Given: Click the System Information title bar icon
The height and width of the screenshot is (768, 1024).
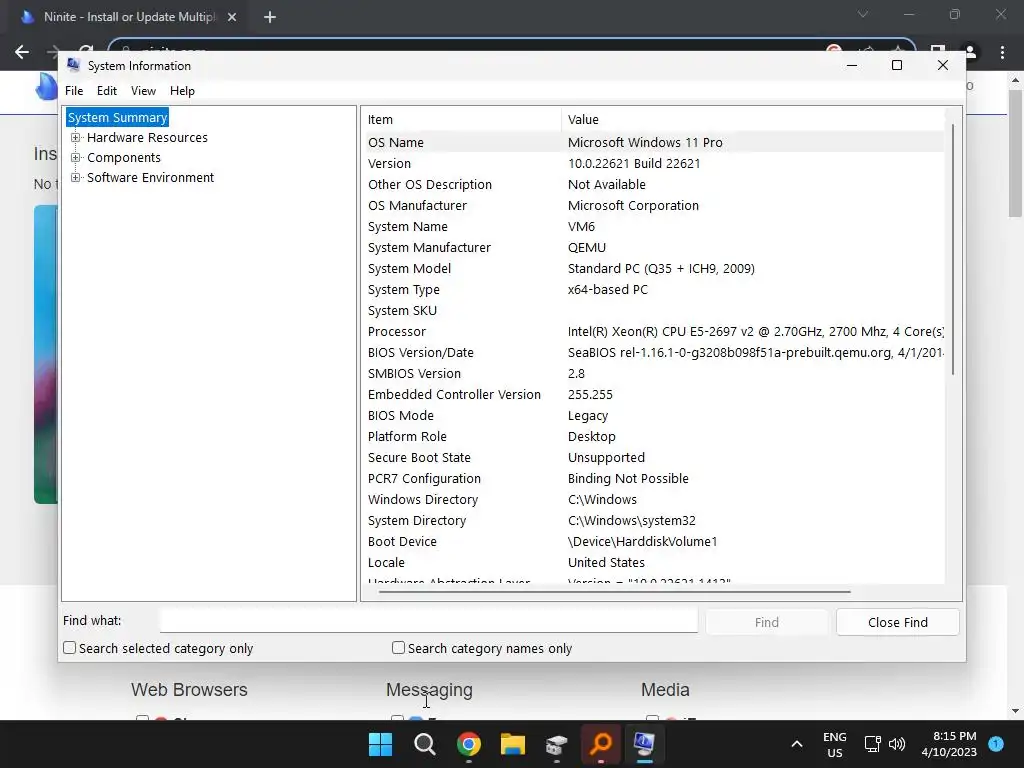Looking at the screenshot, I should (x=73, y=65).
